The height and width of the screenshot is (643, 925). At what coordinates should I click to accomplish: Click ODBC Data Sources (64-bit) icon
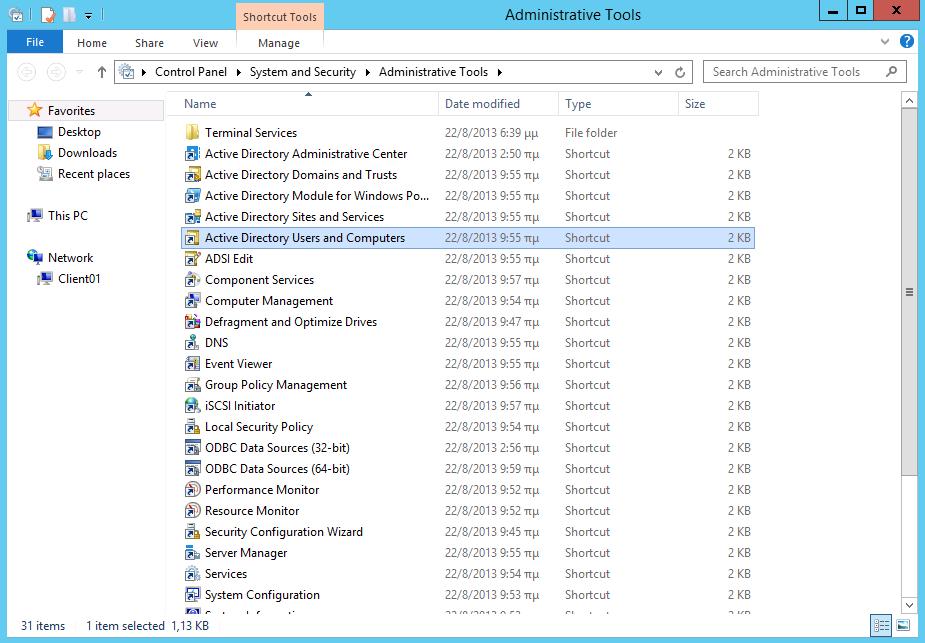click(192, 468)
